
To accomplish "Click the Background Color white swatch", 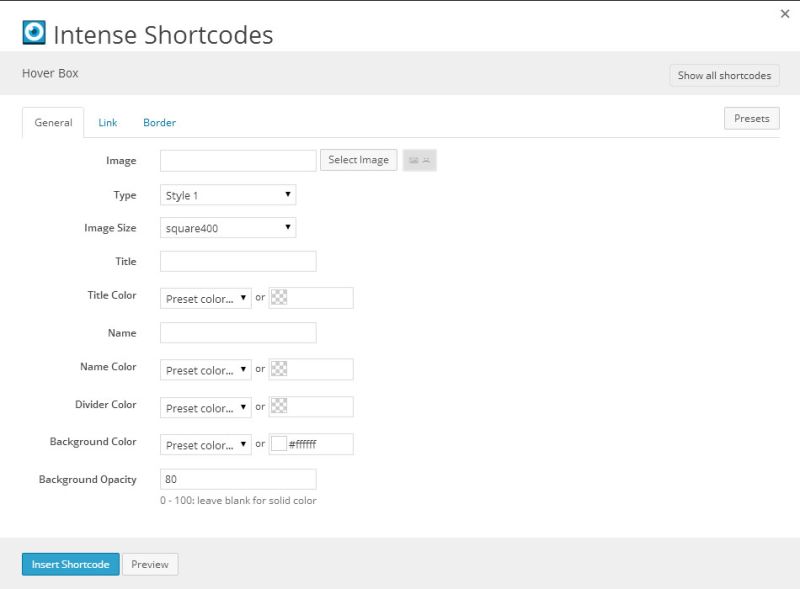I will 279,444.
